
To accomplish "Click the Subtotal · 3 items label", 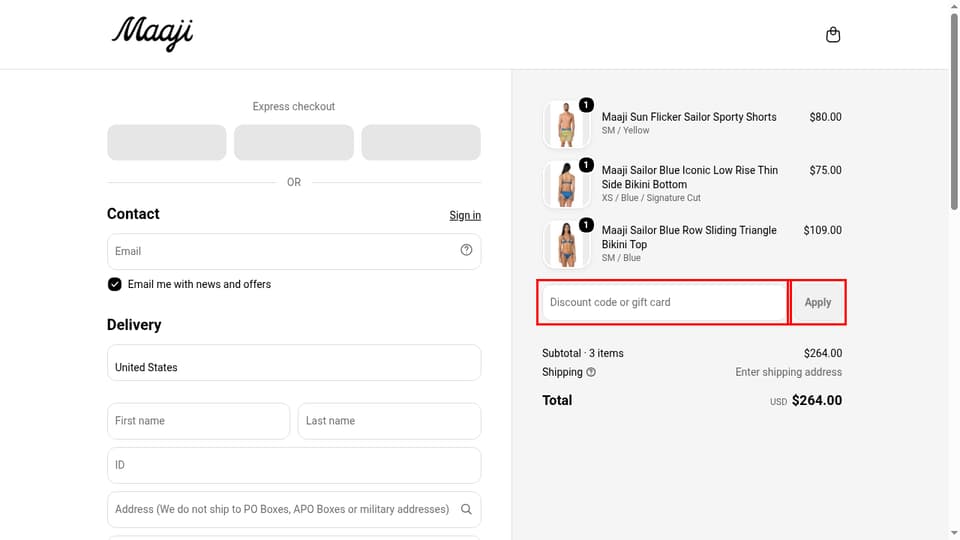I will (x=582, y=353).
